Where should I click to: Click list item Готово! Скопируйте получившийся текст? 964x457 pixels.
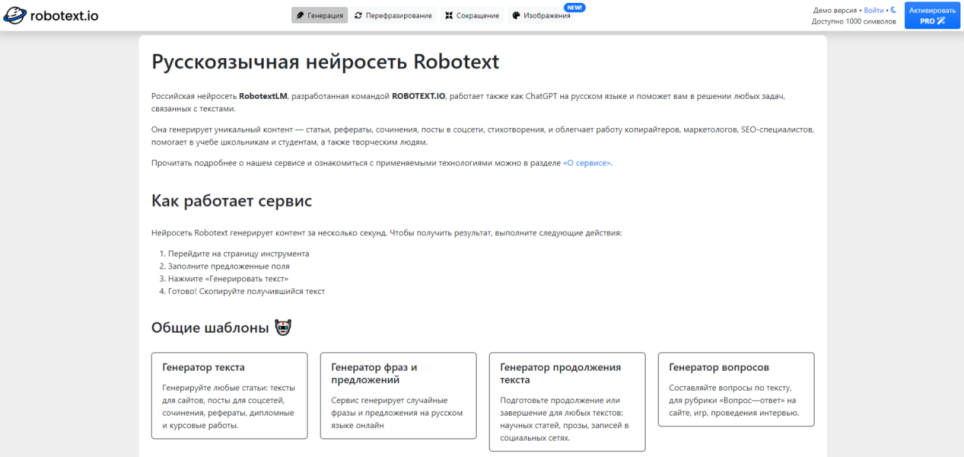[x=246, y=292]
